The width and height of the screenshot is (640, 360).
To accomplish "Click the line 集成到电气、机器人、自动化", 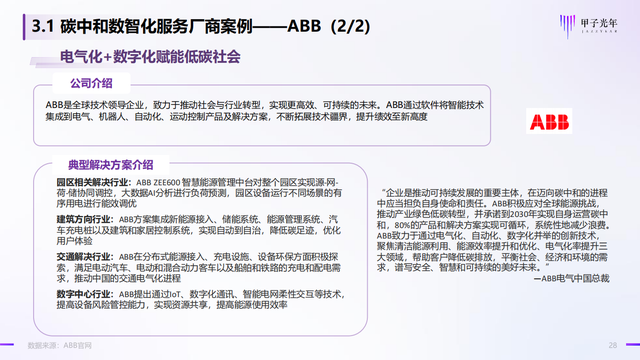I will [x=236, y=117].
